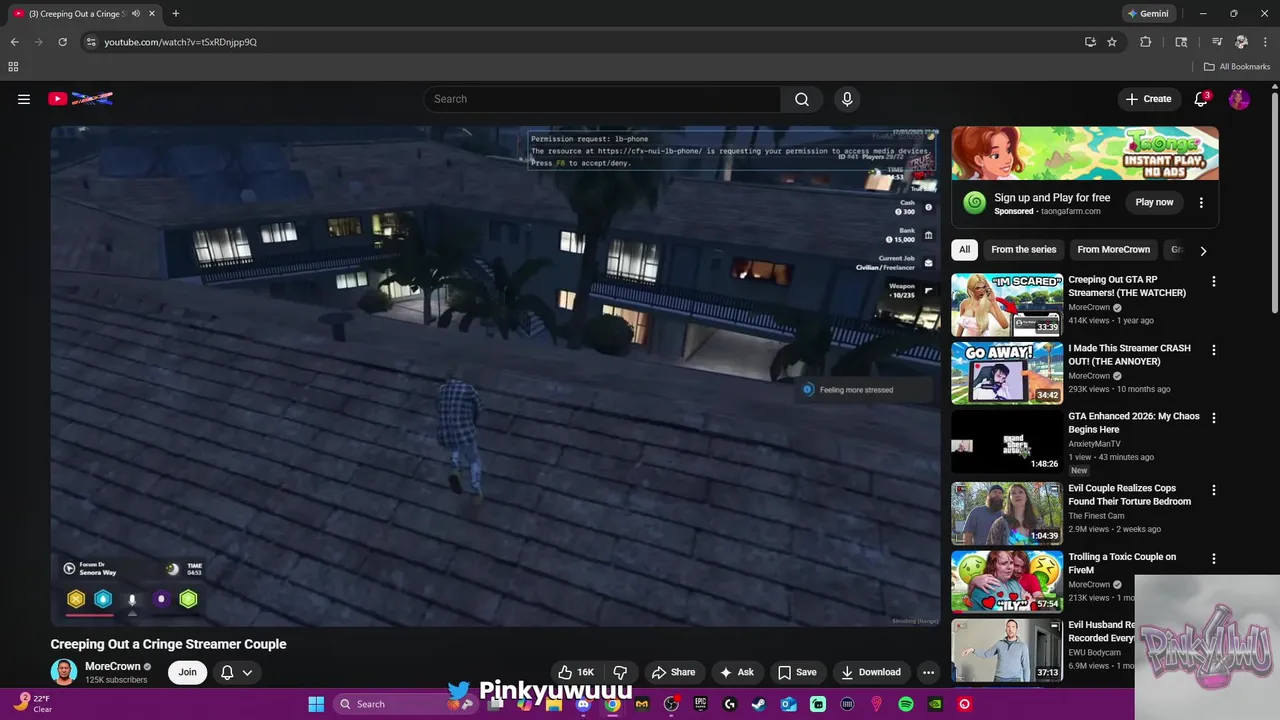Open the Taonga ad banner image
Image resolution: width=1280 pixels, height=720 pixels.
pyautogui.click(x=1085, y=153)
